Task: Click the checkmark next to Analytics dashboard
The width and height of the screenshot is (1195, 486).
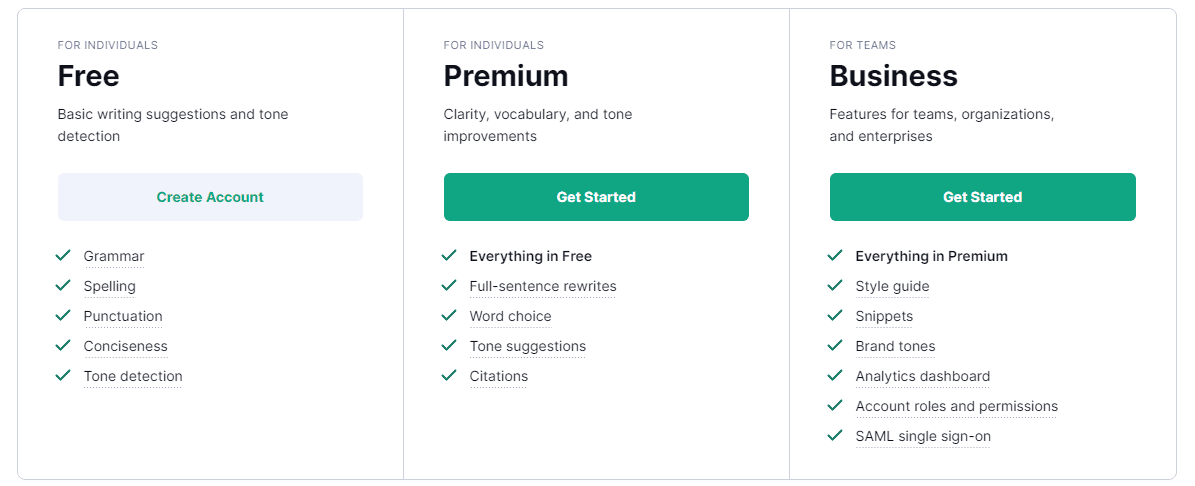Action: click(835, 376)
